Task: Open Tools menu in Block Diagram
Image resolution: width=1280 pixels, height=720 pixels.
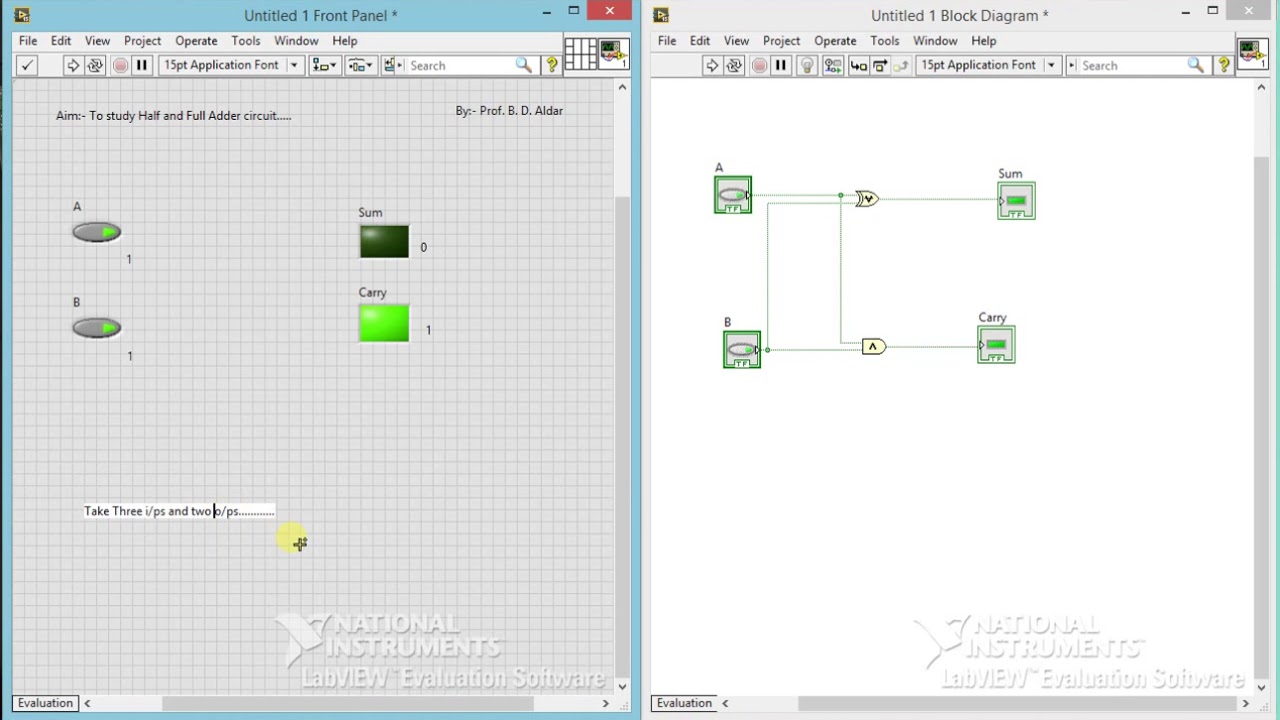Action: coord(885,41)
